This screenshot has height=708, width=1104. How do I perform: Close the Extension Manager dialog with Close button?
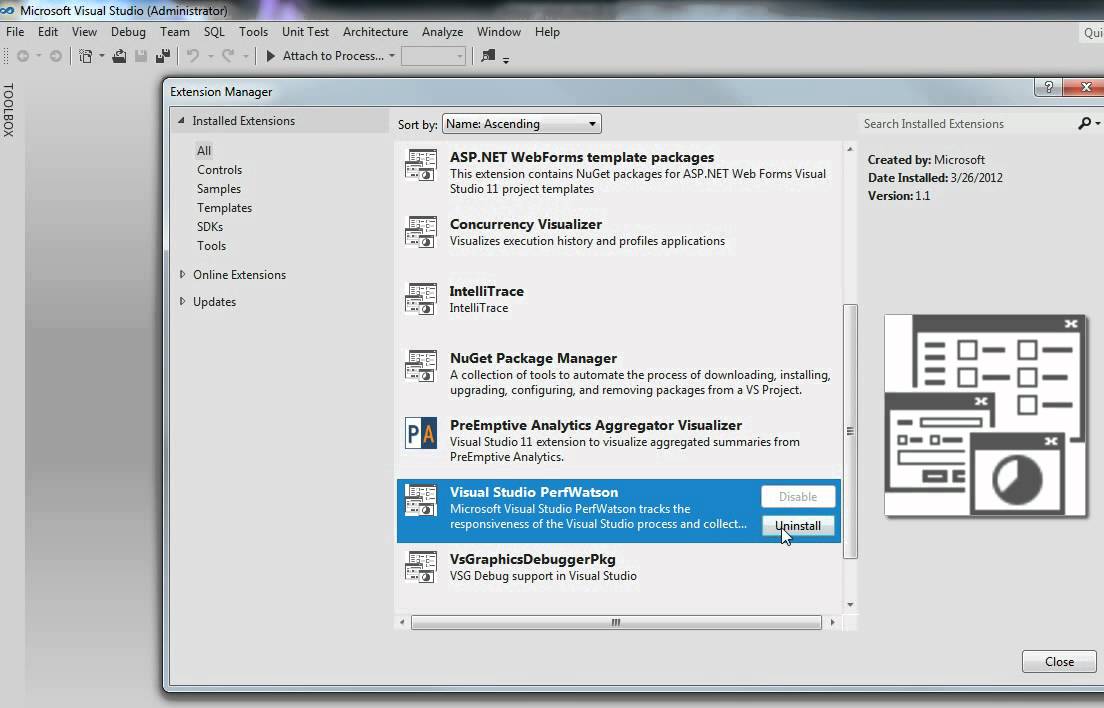1059,662
